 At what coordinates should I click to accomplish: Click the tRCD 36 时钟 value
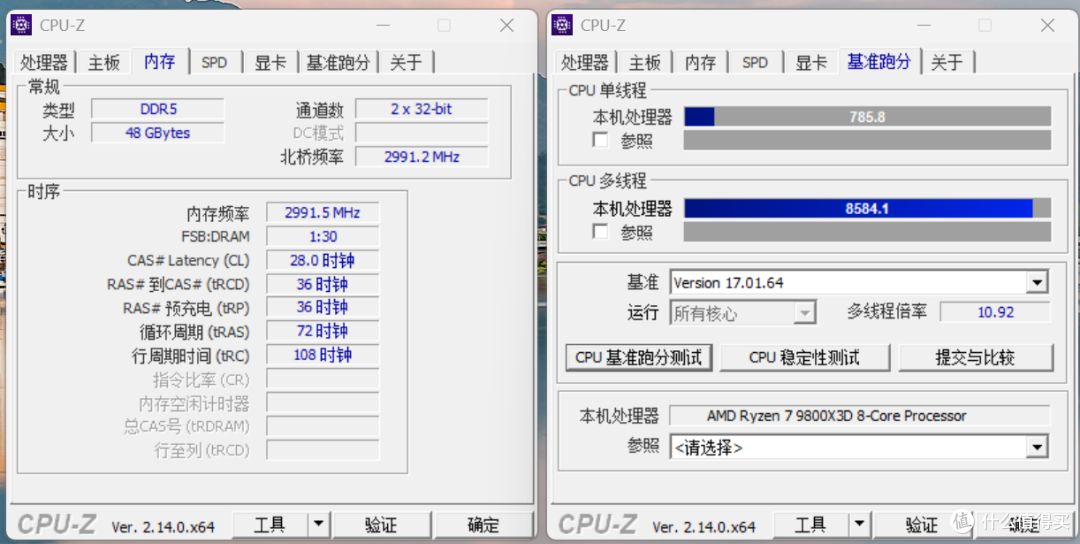(x=322, y=284)
